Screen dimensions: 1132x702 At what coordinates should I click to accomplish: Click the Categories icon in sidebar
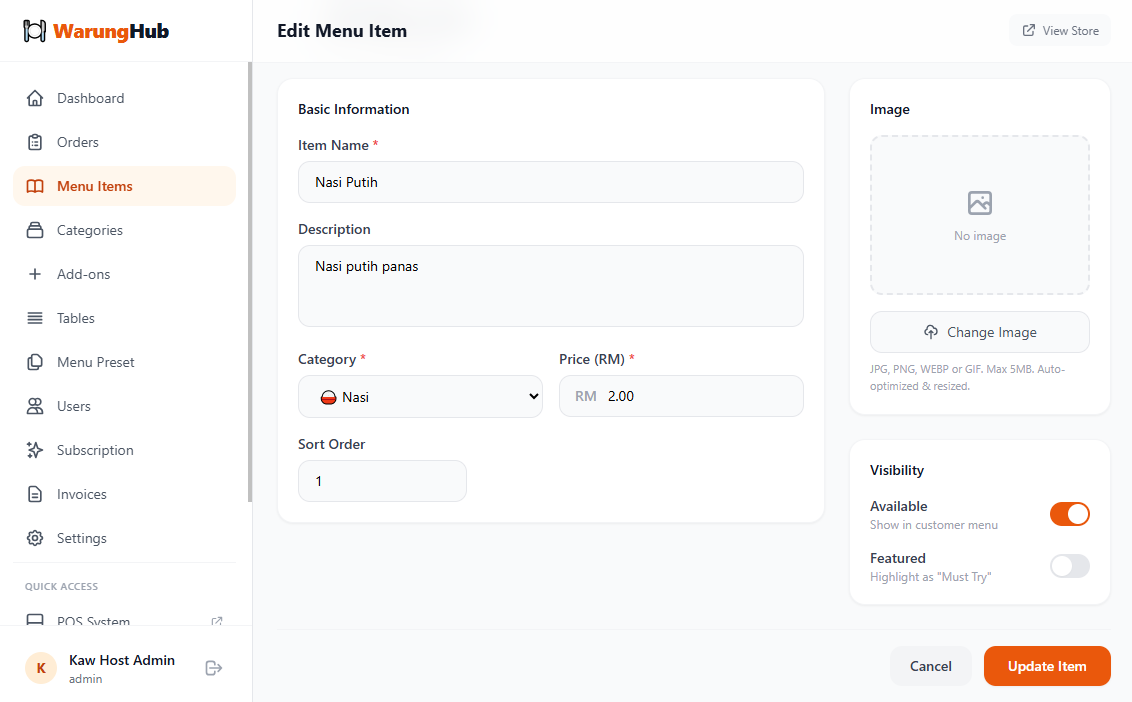(35, 230)
